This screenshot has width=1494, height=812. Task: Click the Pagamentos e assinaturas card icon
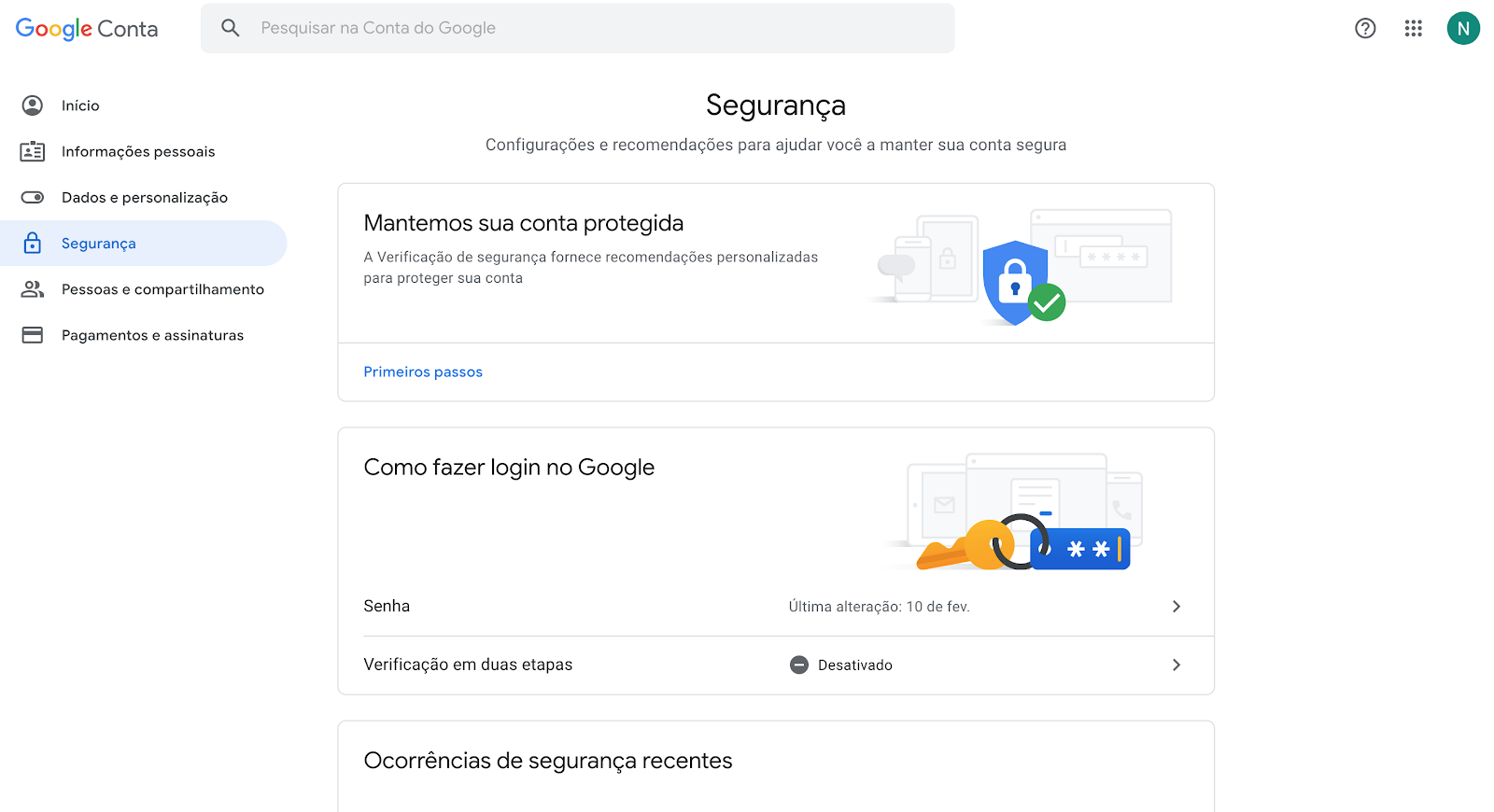click(33, 335)
